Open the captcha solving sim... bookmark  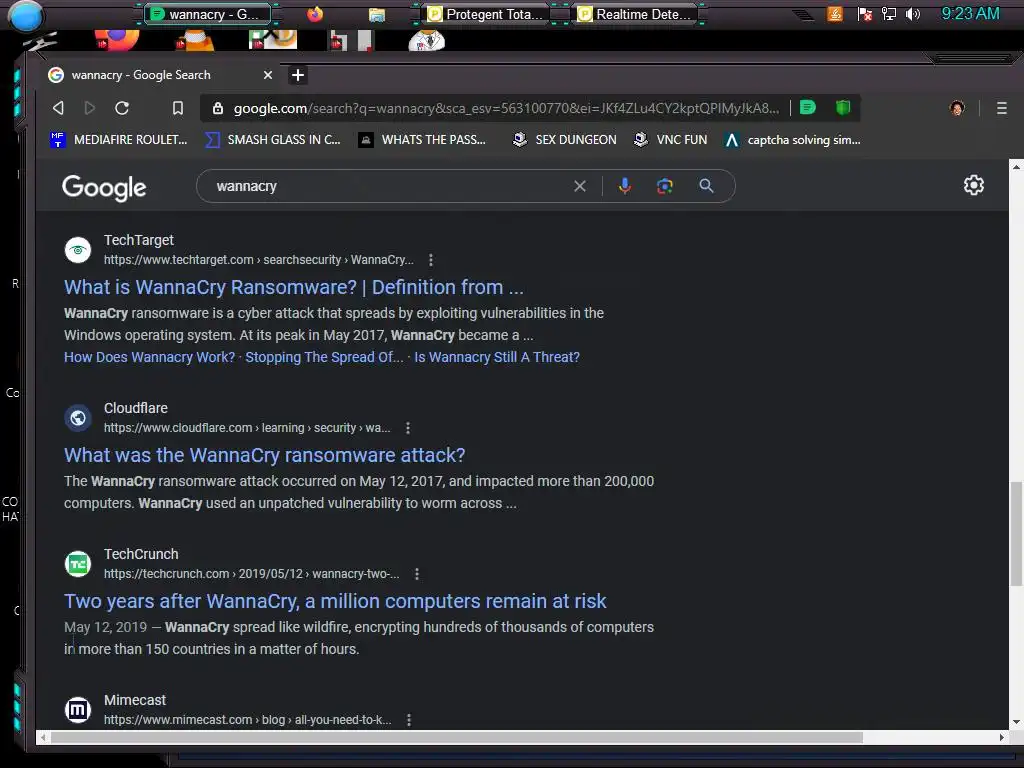[x=793, y=140]
